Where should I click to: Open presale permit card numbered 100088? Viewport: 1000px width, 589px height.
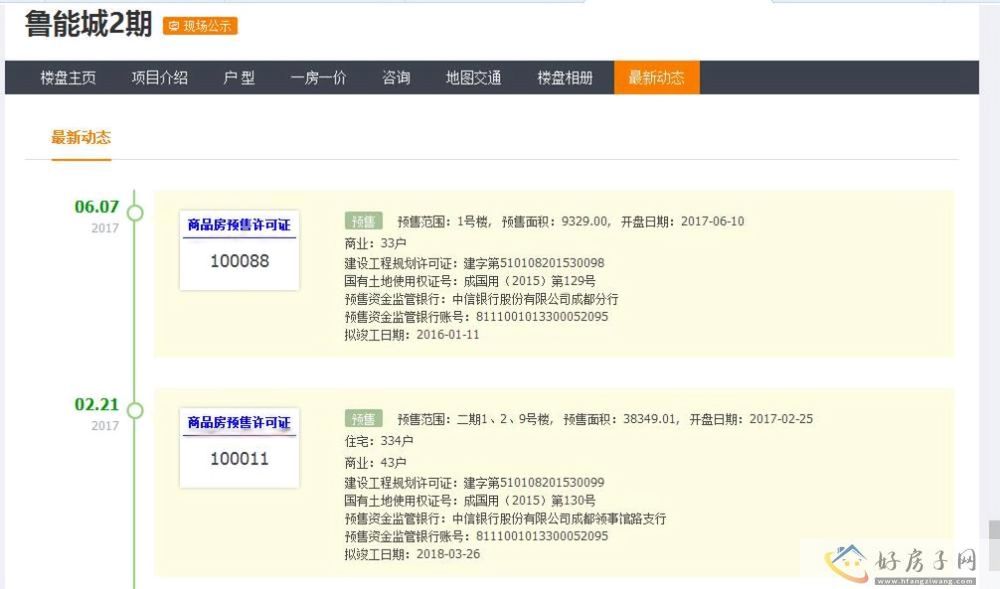point(239,250)
